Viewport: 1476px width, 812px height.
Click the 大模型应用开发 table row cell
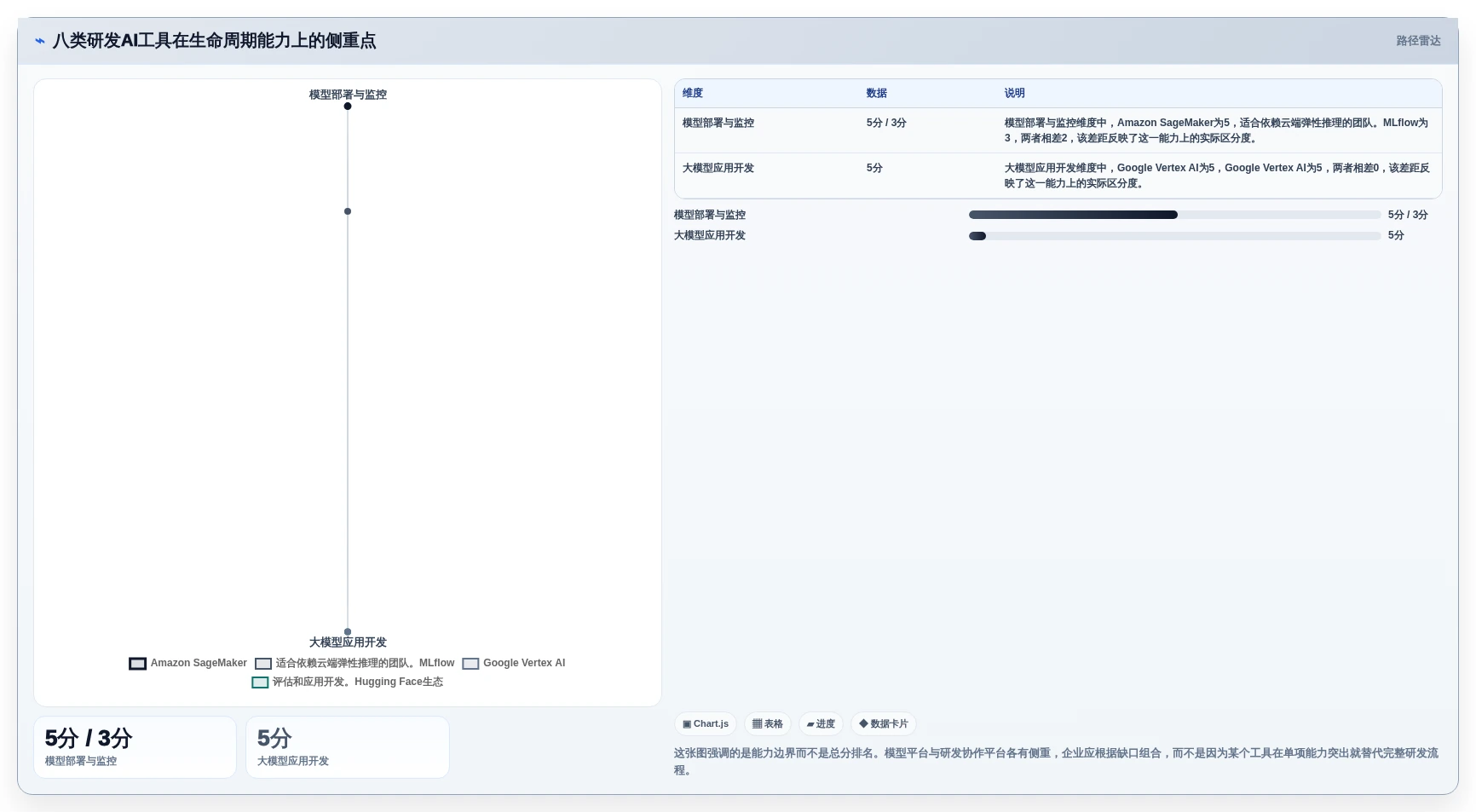(767, 176)
